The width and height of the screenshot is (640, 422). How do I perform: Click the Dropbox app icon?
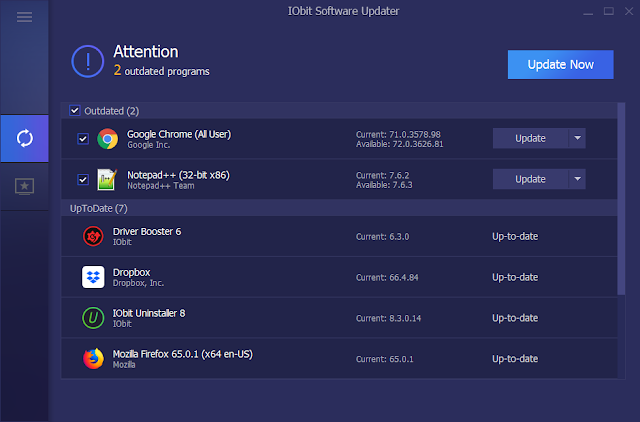point(93,277)
